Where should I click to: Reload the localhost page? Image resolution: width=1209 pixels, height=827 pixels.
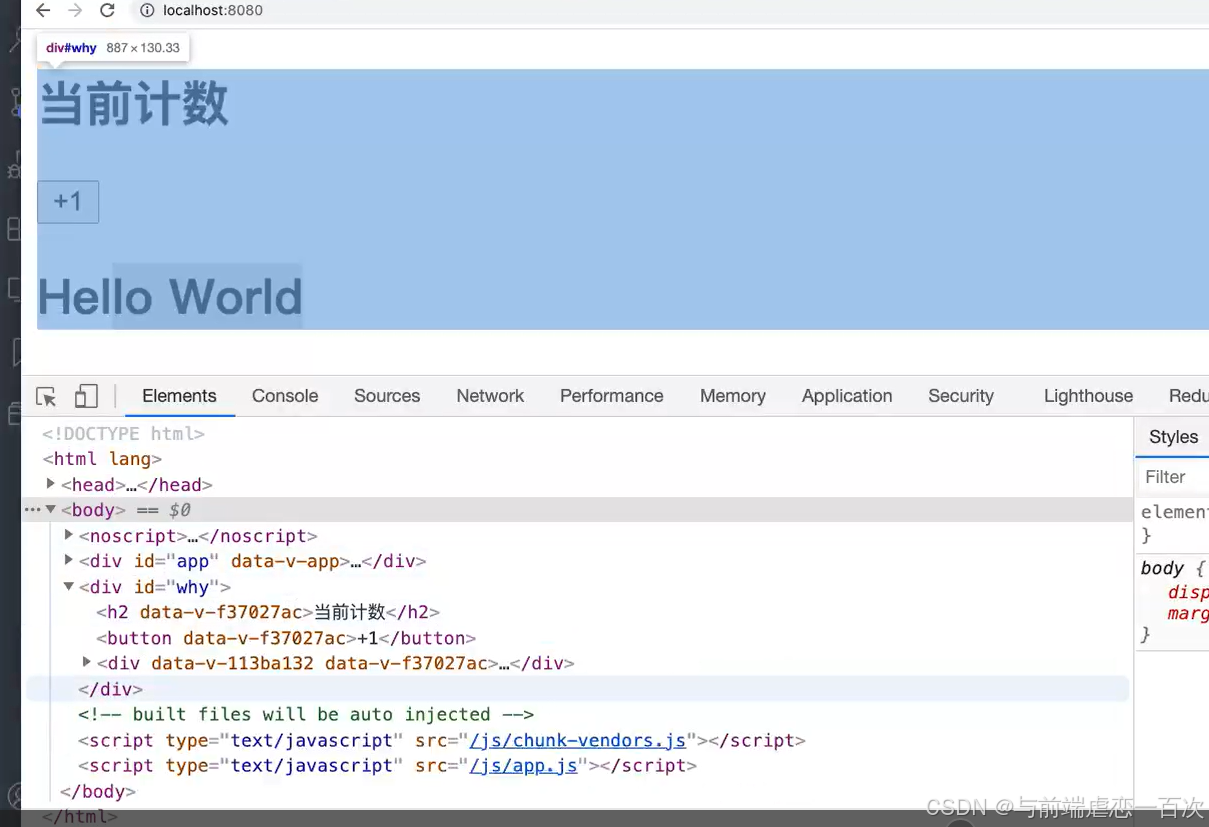click(x=107, y=11)
